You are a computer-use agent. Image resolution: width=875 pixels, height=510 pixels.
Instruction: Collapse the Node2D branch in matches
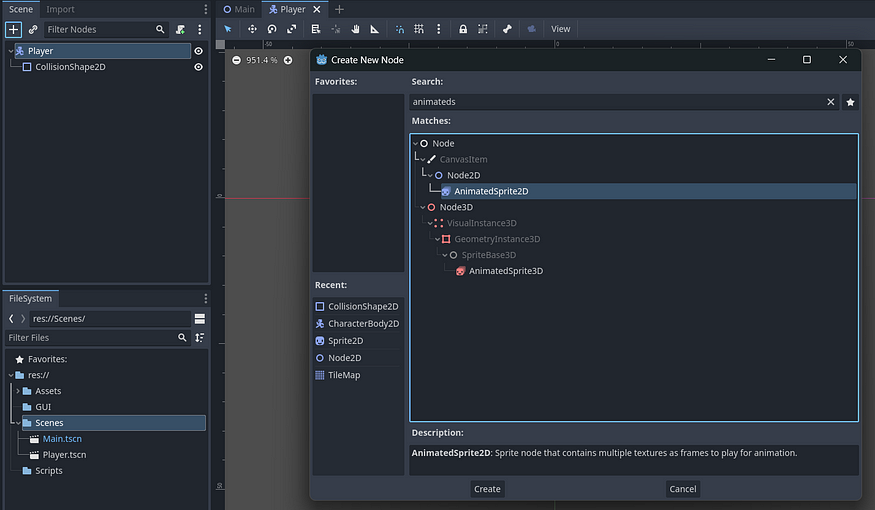click(x=430, y=175)
